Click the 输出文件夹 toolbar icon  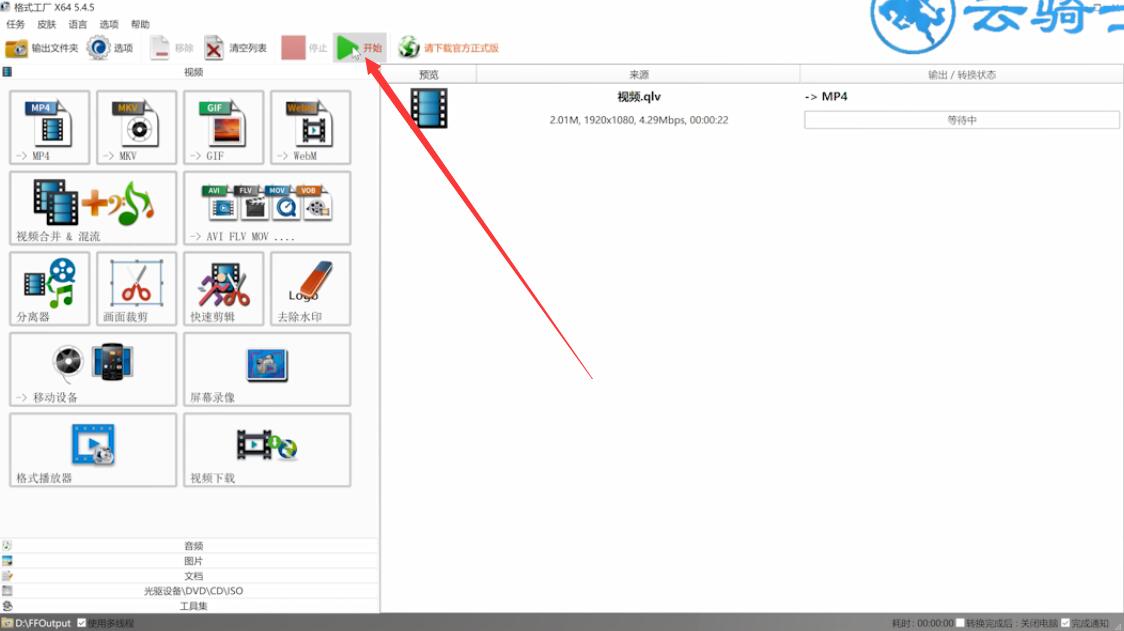click(x=16, y=48)
